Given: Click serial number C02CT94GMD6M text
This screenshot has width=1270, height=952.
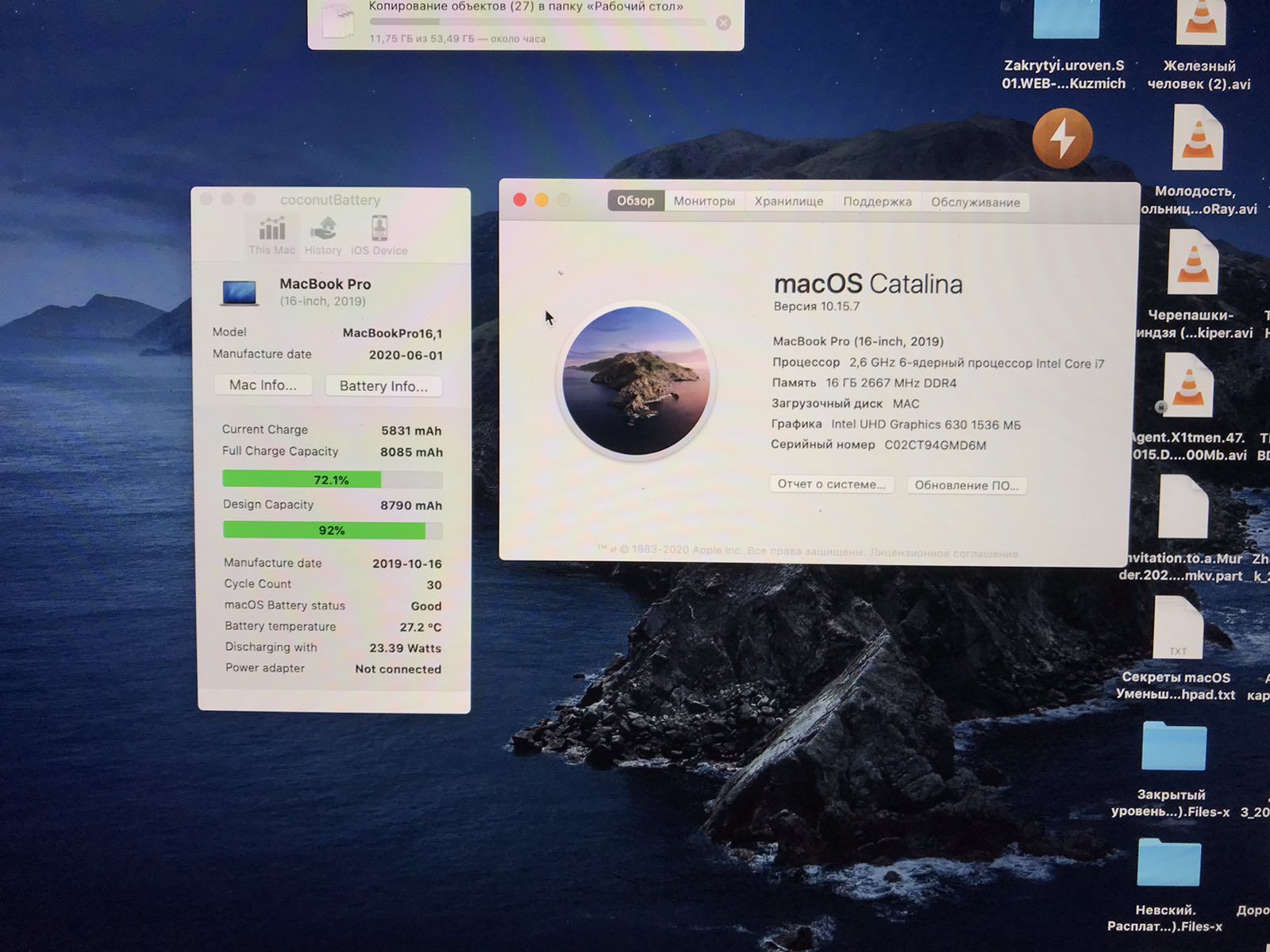Looking at the screenshot, I should (935, 445).
